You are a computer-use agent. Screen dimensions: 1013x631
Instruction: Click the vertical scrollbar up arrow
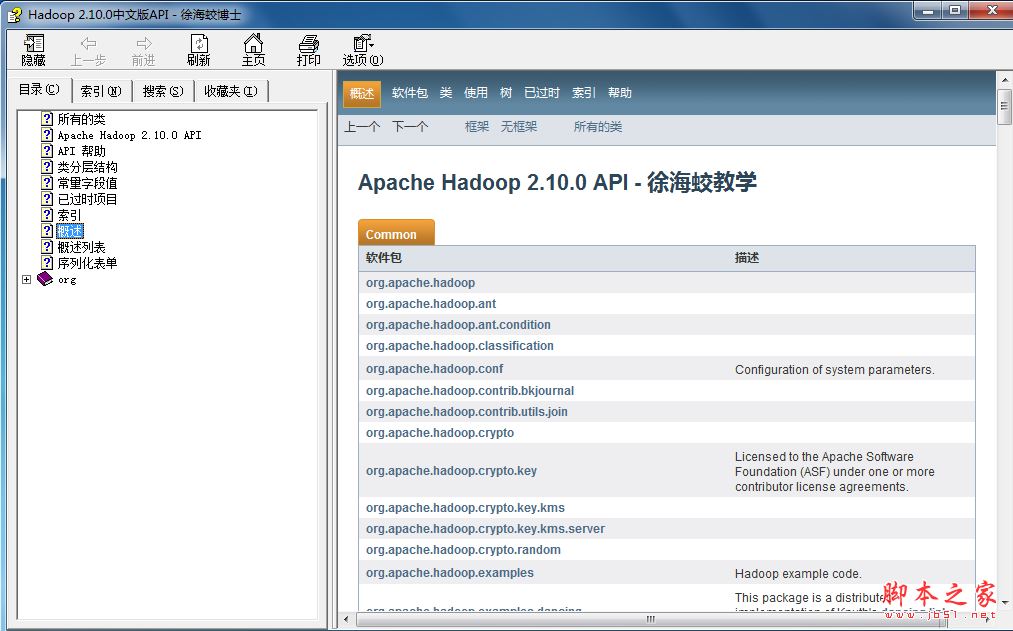pos(1005,79)
